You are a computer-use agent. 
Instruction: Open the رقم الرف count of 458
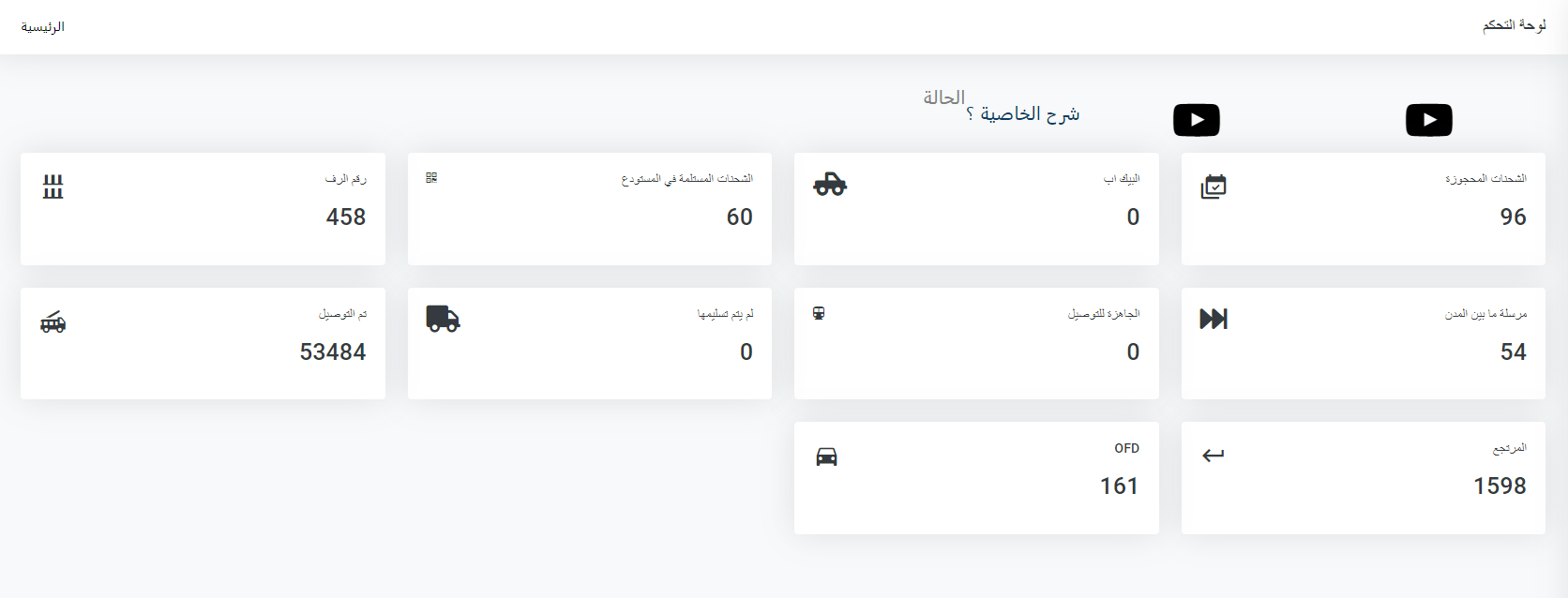coord(346,217)
